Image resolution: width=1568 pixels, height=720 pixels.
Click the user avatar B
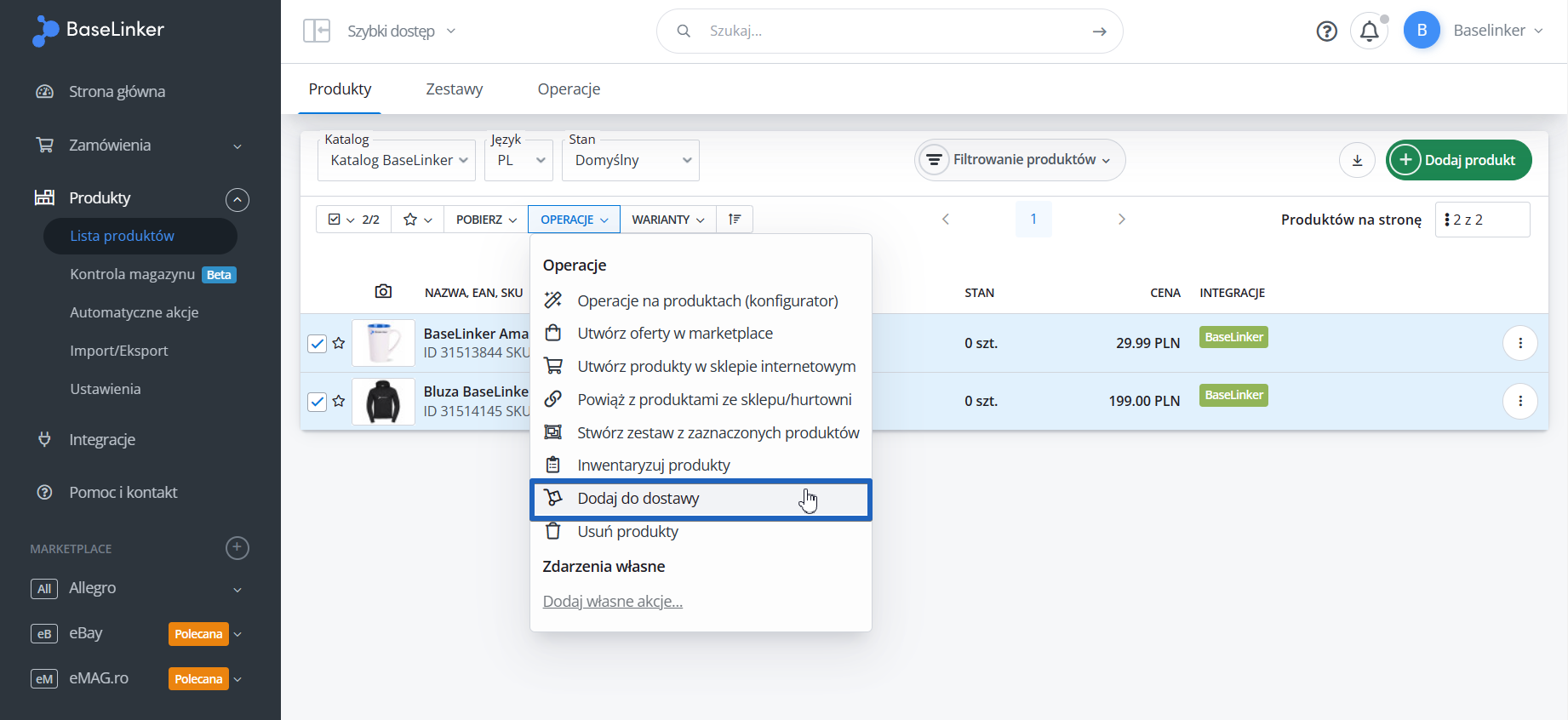click(x=1422, y=31)
